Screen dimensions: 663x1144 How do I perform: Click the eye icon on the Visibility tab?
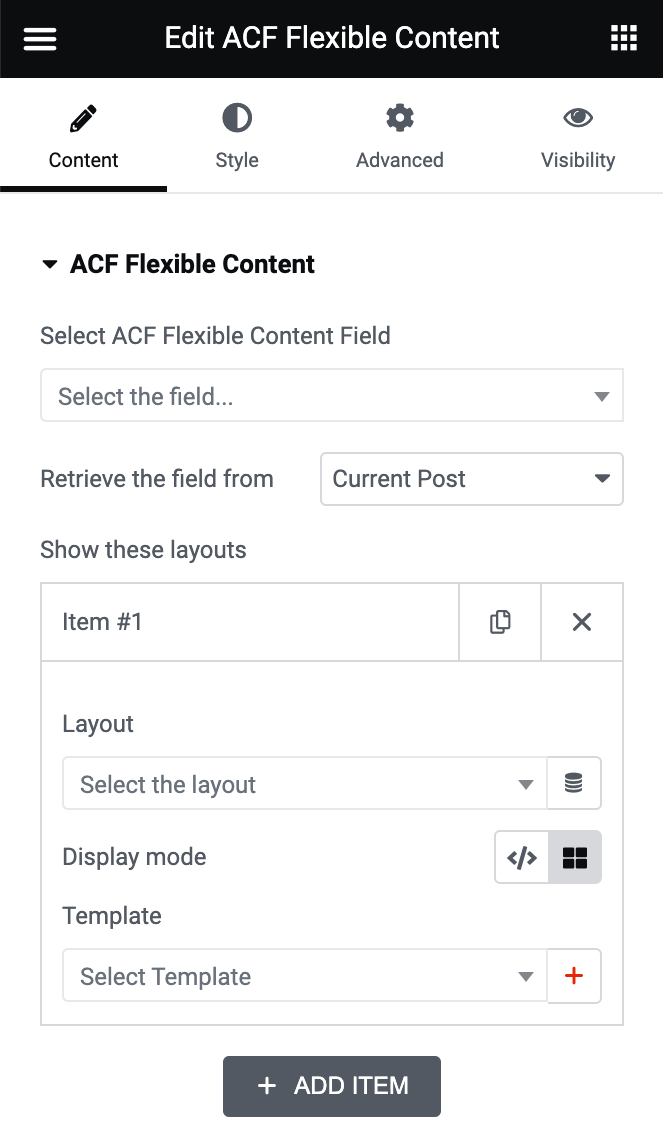[578, 117]
